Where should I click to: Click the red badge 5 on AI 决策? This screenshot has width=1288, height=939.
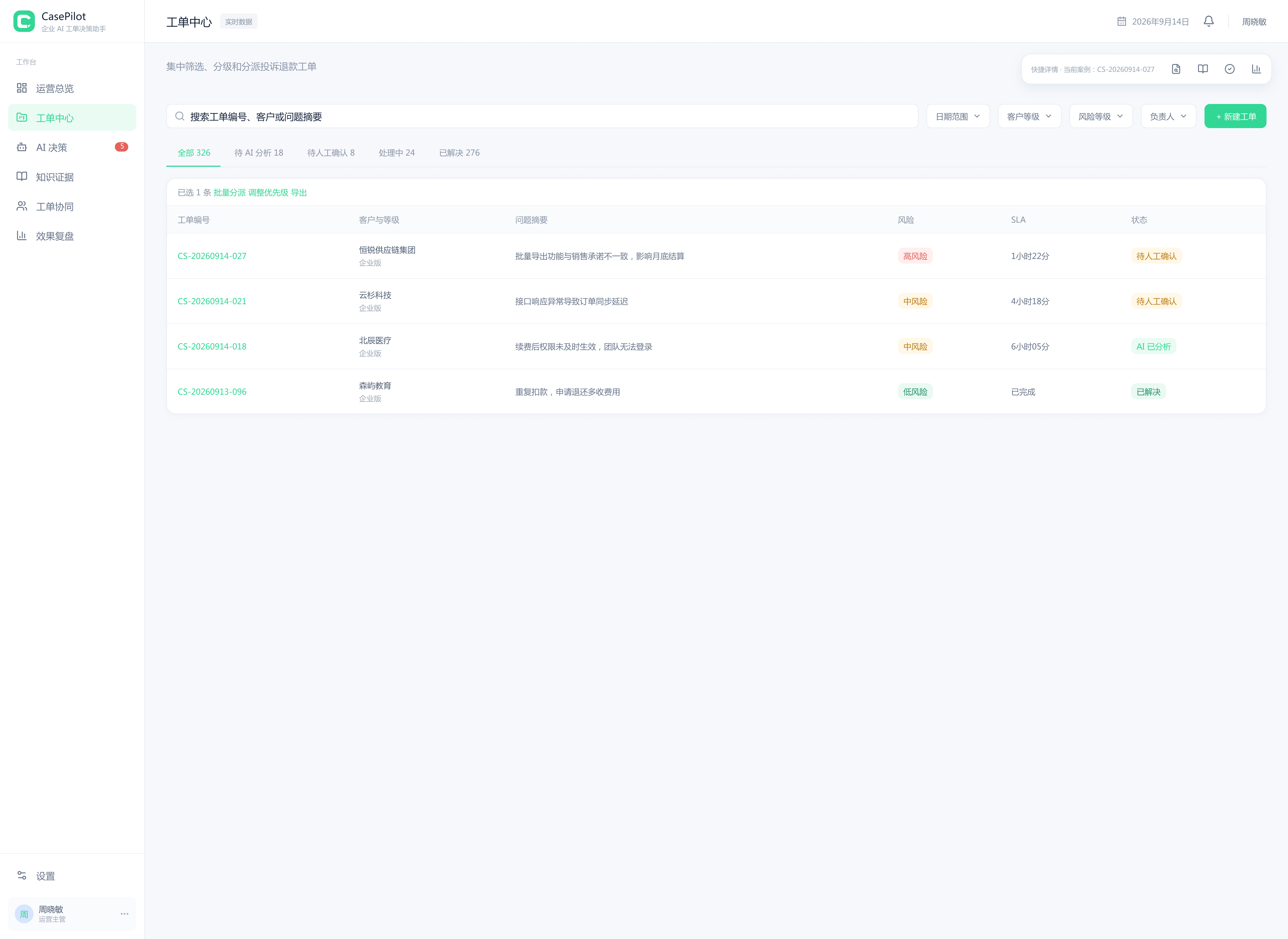click(122, 147)
